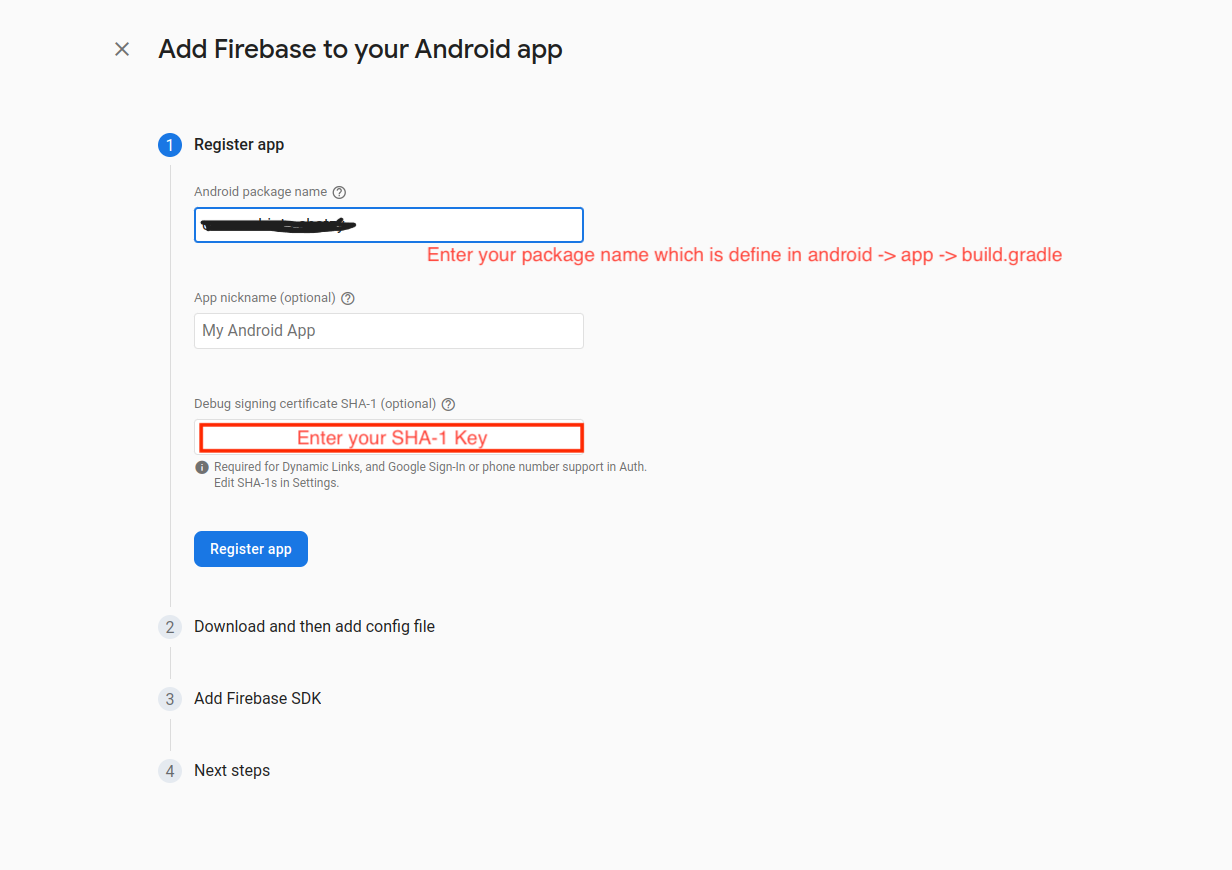Image resolution: width=1232 pixels, height=870 pixels.
Task: Click the App nickname input field
Action: click(388, 331)
